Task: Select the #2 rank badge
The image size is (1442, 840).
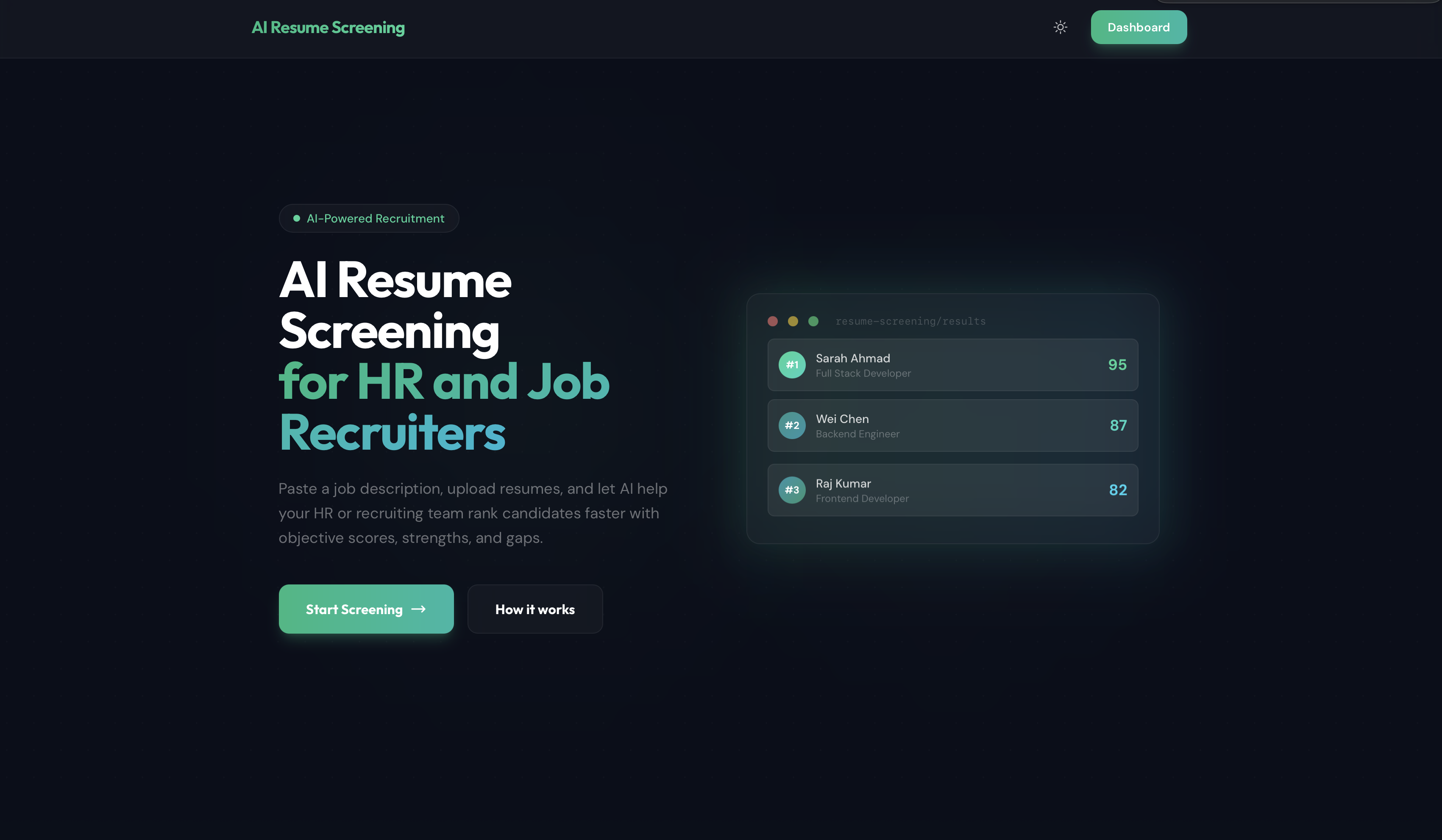Action: (792, 425)
